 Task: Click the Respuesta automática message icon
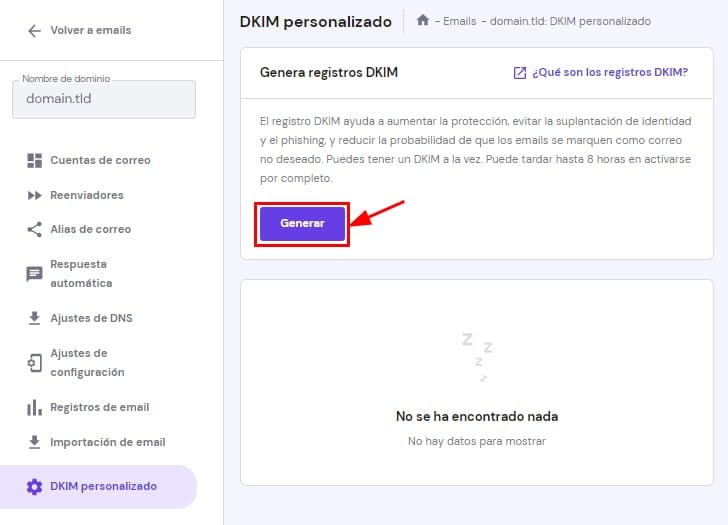point(34,273)
